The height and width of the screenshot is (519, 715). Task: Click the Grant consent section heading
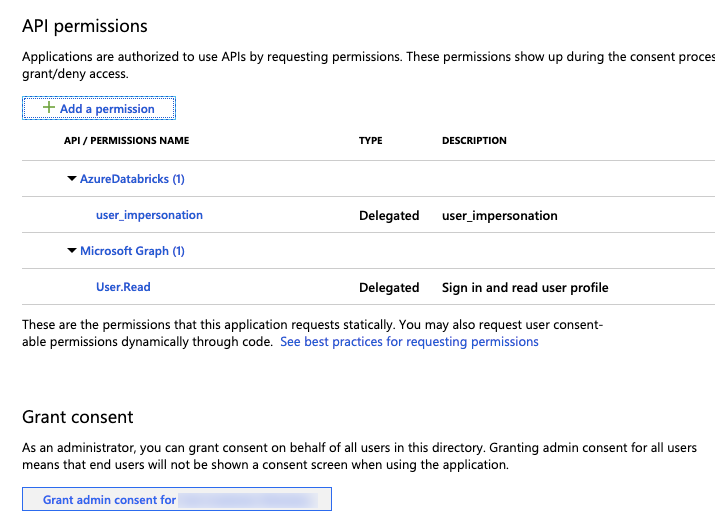click(x=77, y=417)
